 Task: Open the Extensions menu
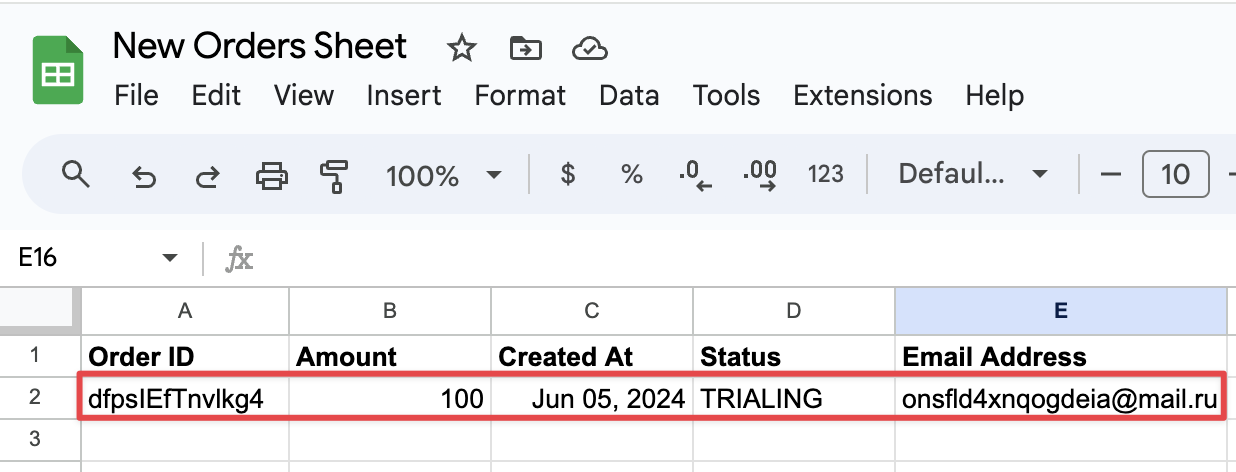[x=863, y=96]
